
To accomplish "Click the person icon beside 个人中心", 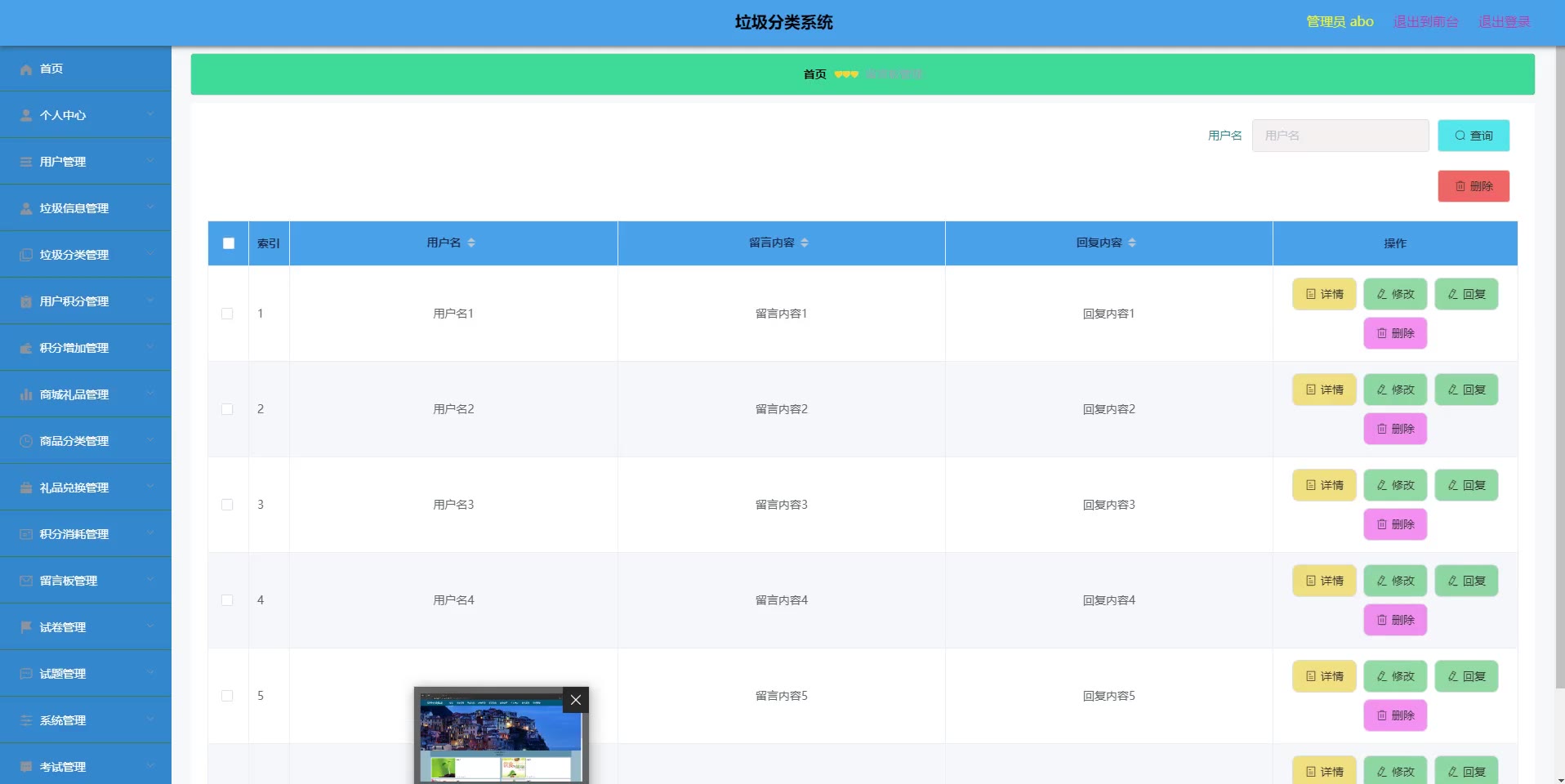I will click(x=26, y=116).
